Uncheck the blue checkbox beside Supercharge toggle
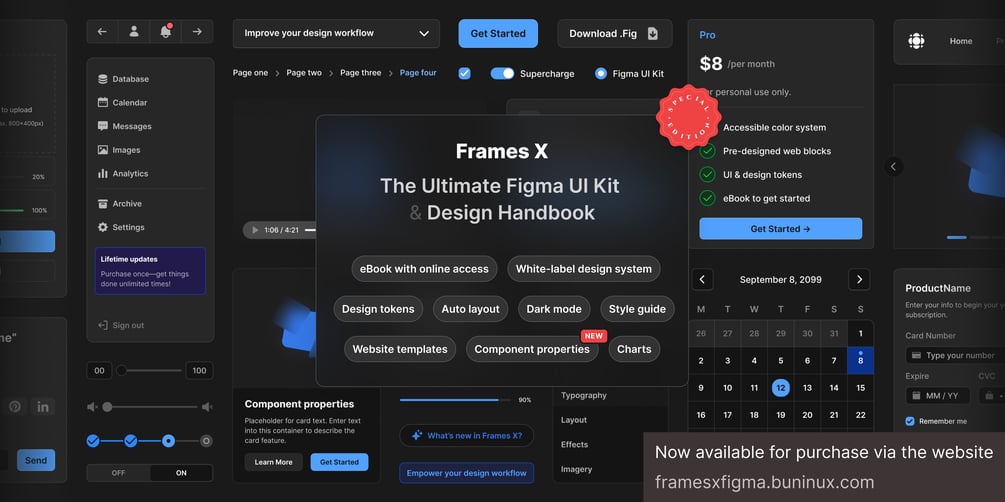Viewport: 1005px width, 502px height. tap(465, 74)
